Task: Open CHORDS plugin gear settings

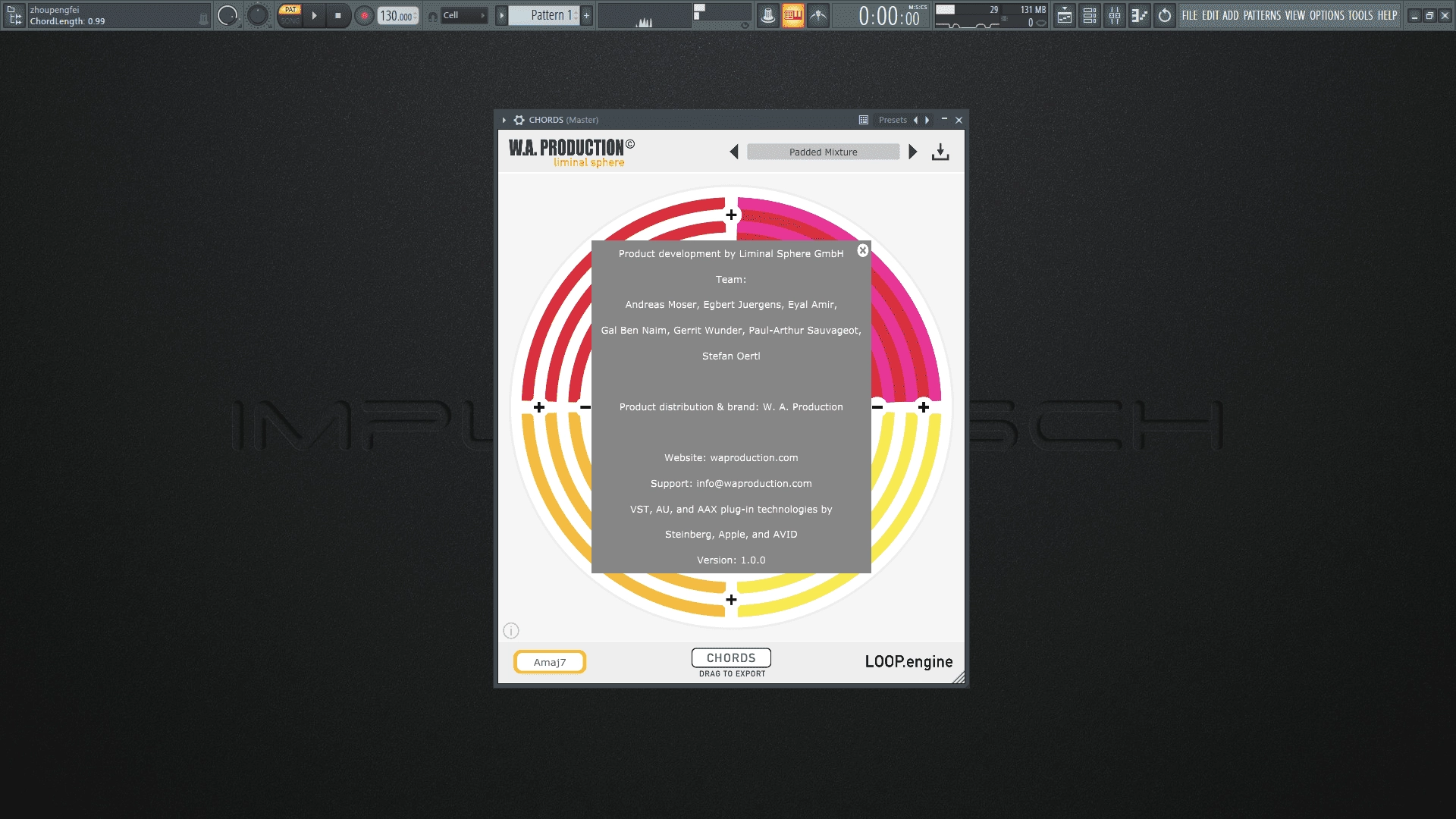Action: [x=519, y=120]
